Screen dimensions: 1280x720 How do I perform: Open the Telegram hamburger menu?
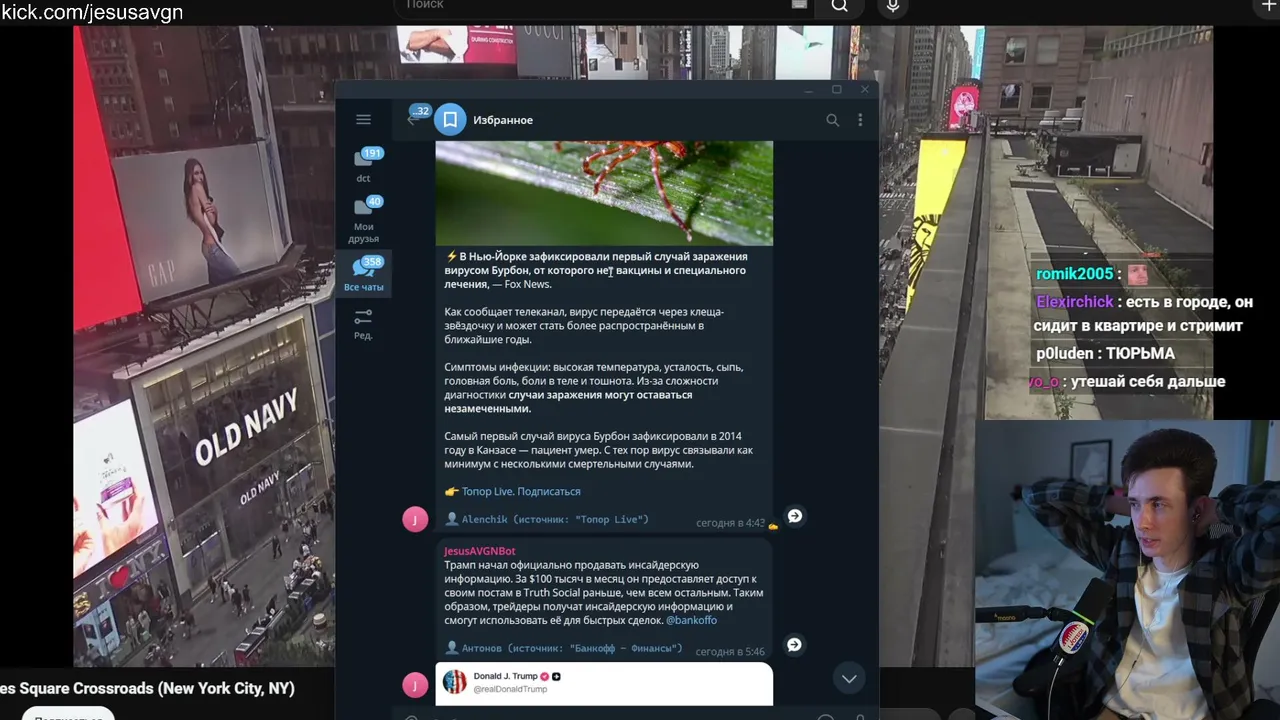coord(363,120)
